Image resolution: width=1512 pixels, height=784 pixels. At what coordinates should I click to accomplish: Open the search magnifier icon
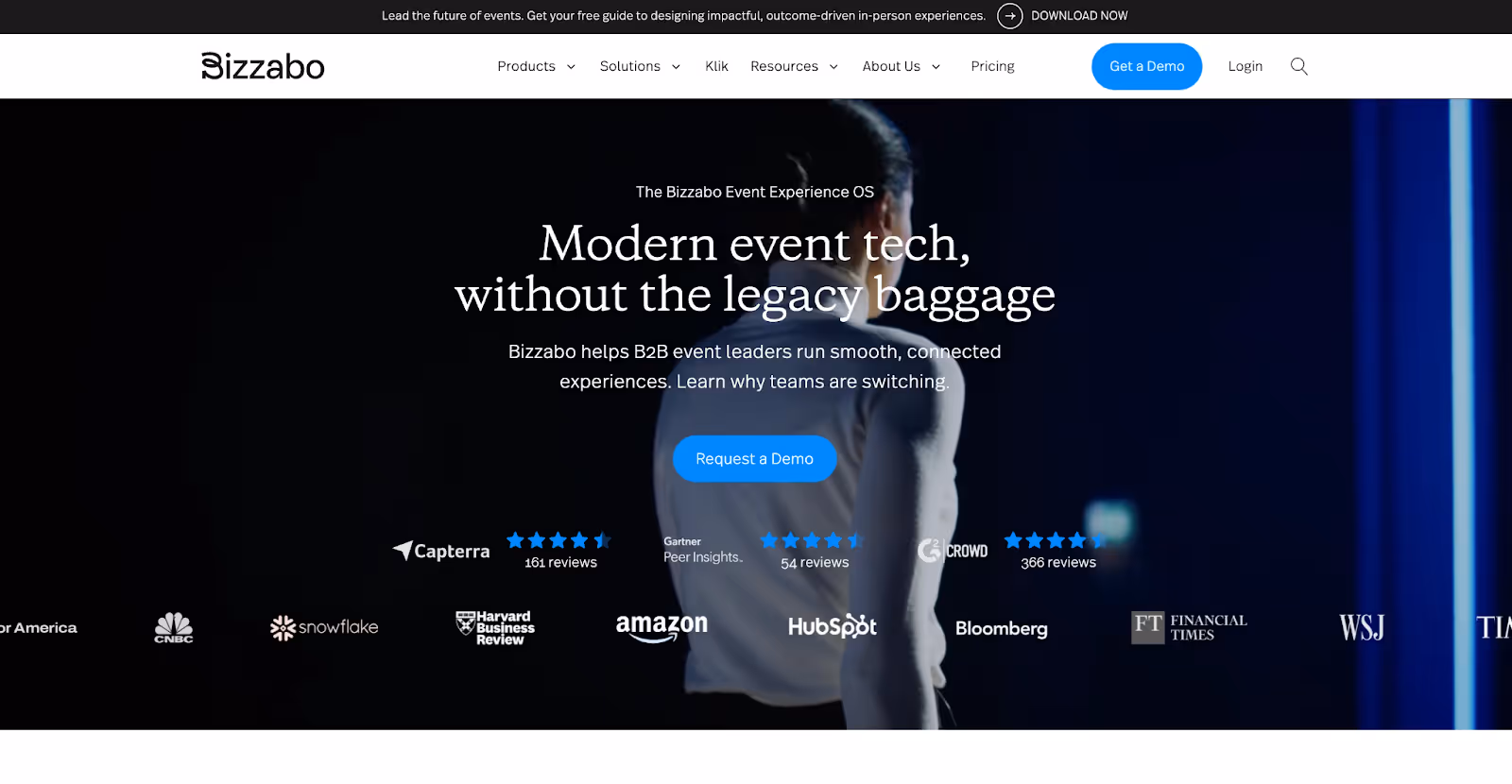[1299, 66]
